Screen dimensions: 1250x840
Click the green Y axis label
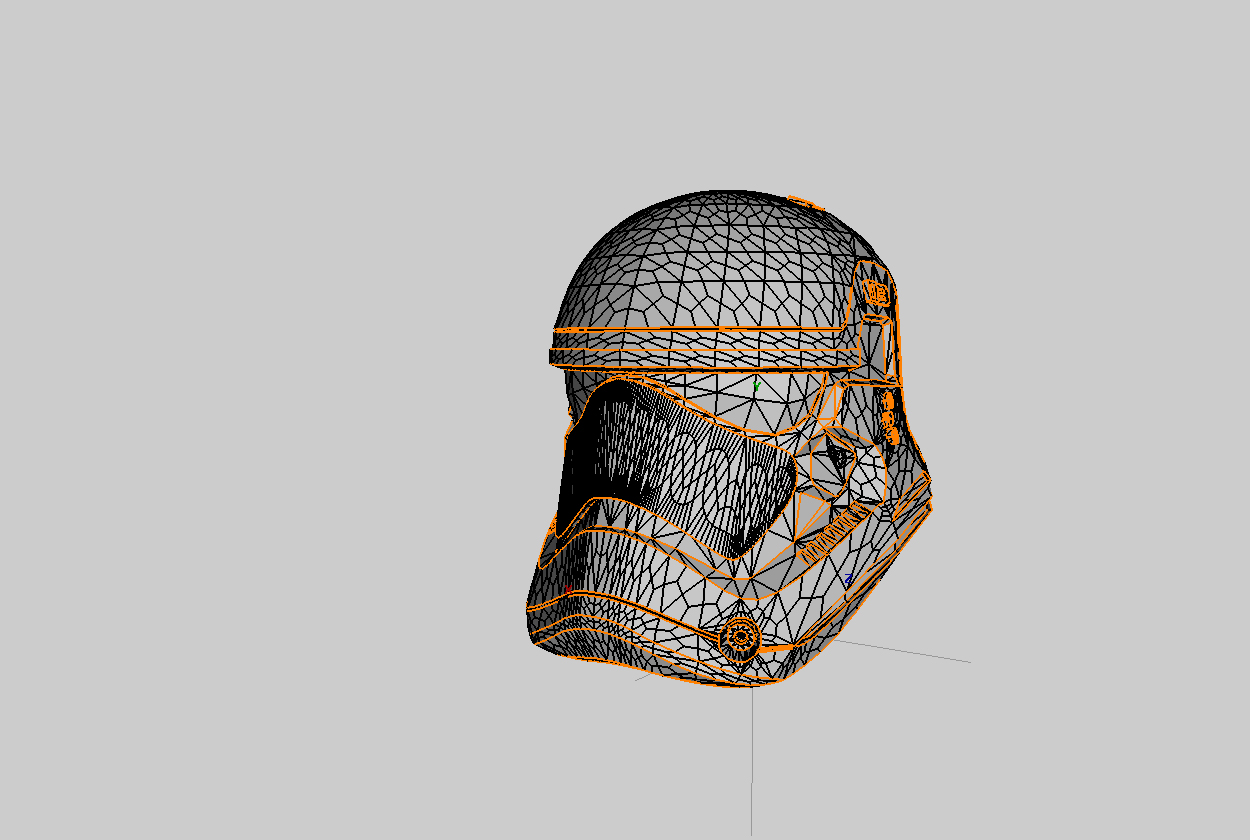pyautogui.click(x=757, y=385)
